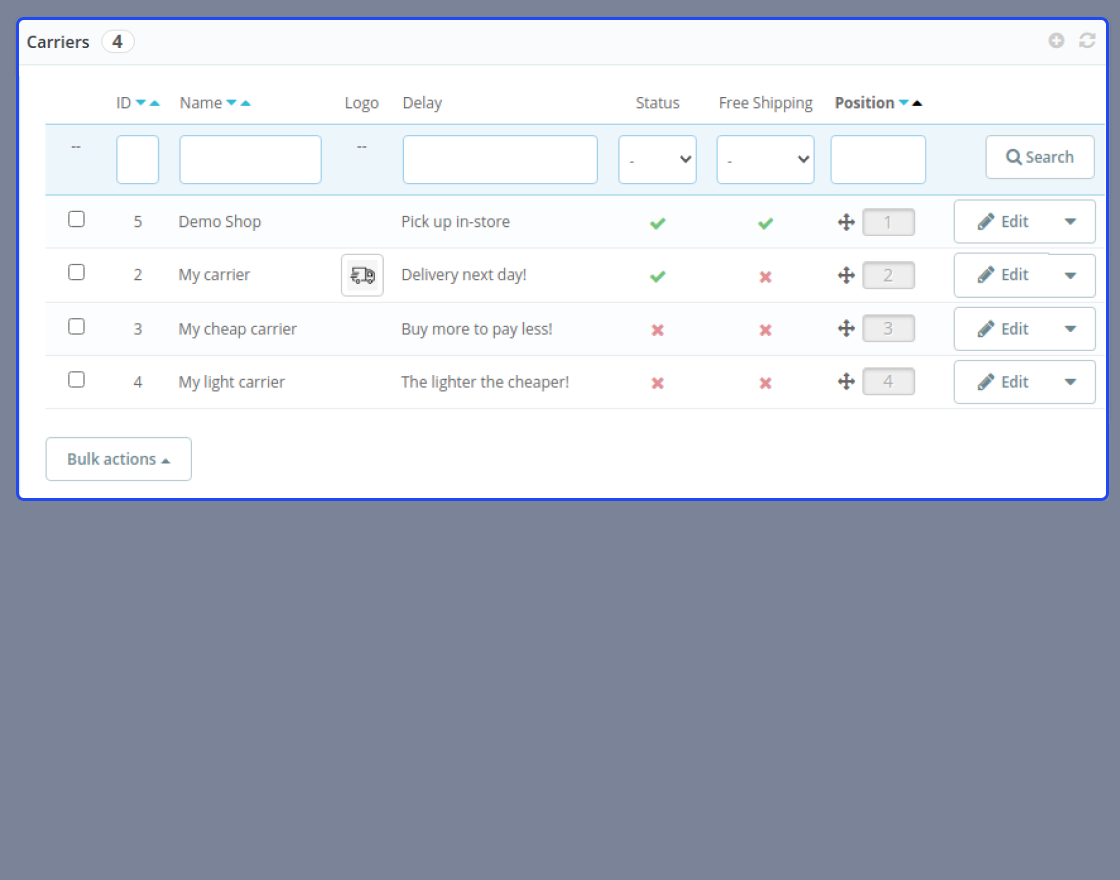Click the Carriers count badge 4
This screenshot has height=880, width=1120.
[117, 41]
